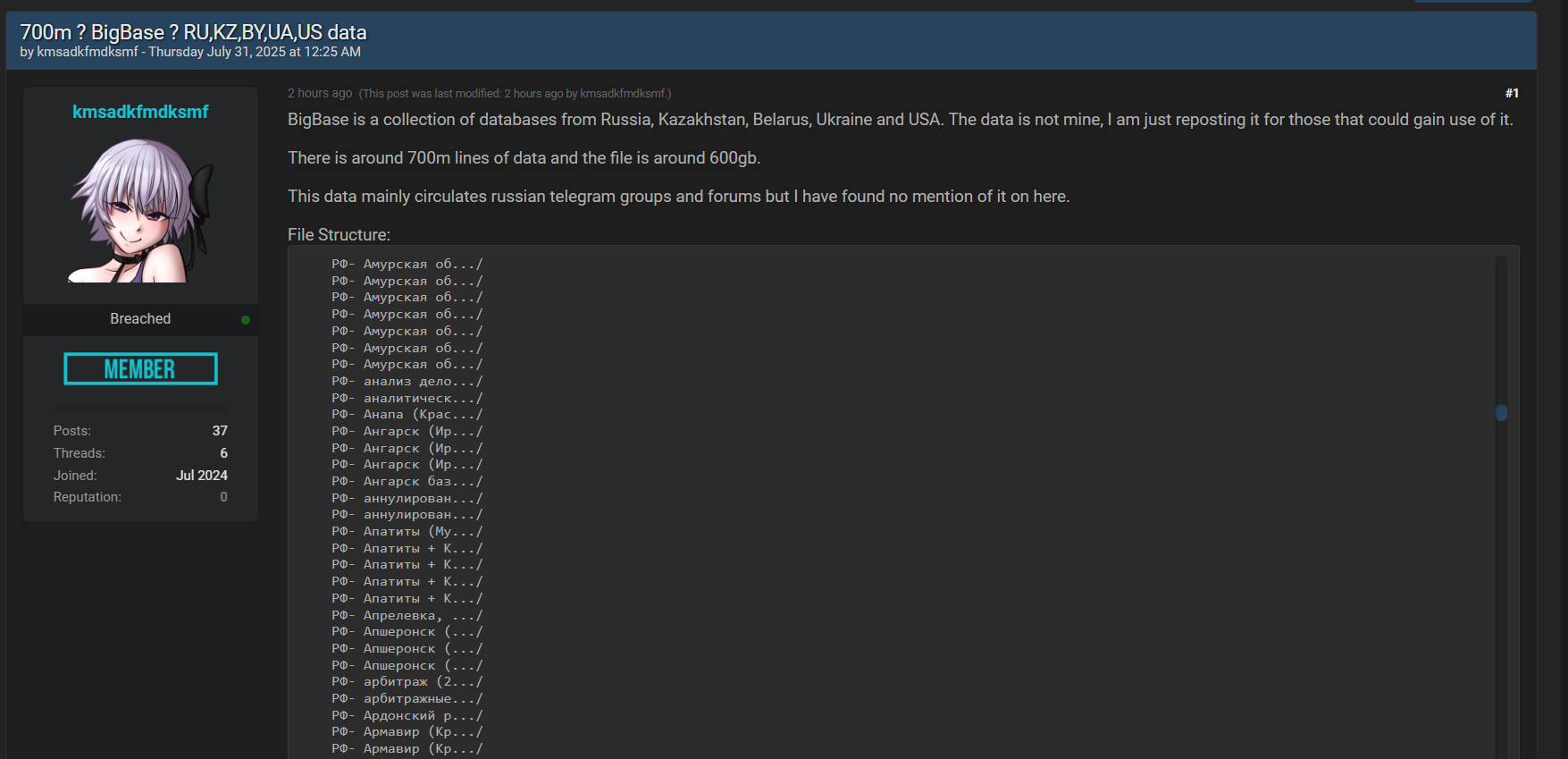Click the 'РФ- Апрелевка' entry in code block

pos(407,616)
